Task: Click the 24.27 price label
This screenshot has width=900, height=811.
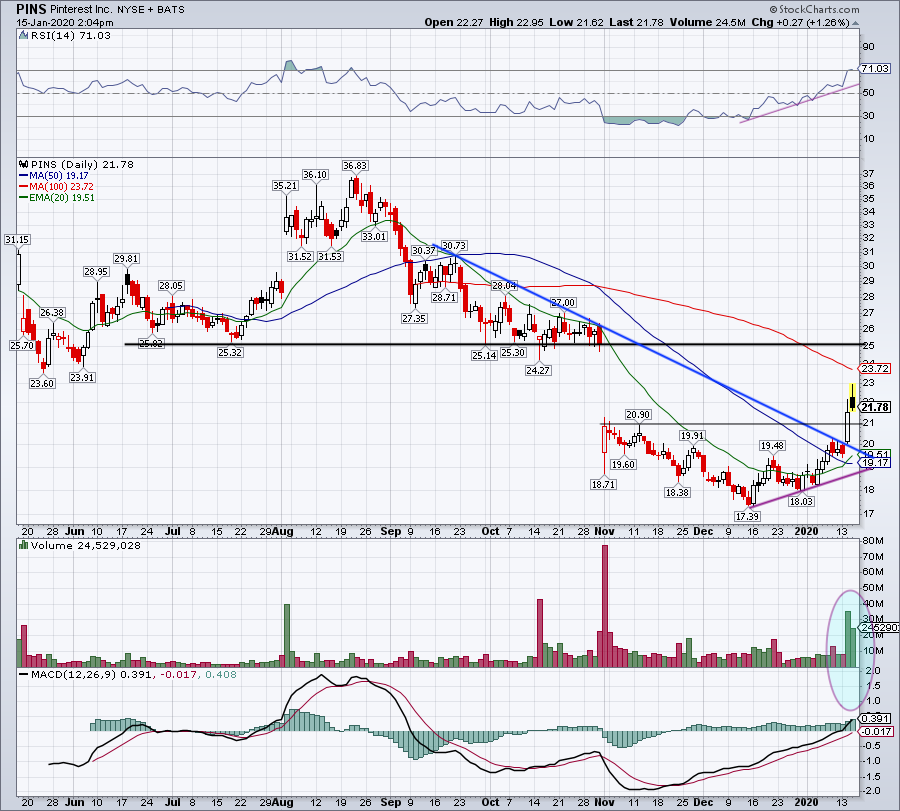Action: coord(538,370)
